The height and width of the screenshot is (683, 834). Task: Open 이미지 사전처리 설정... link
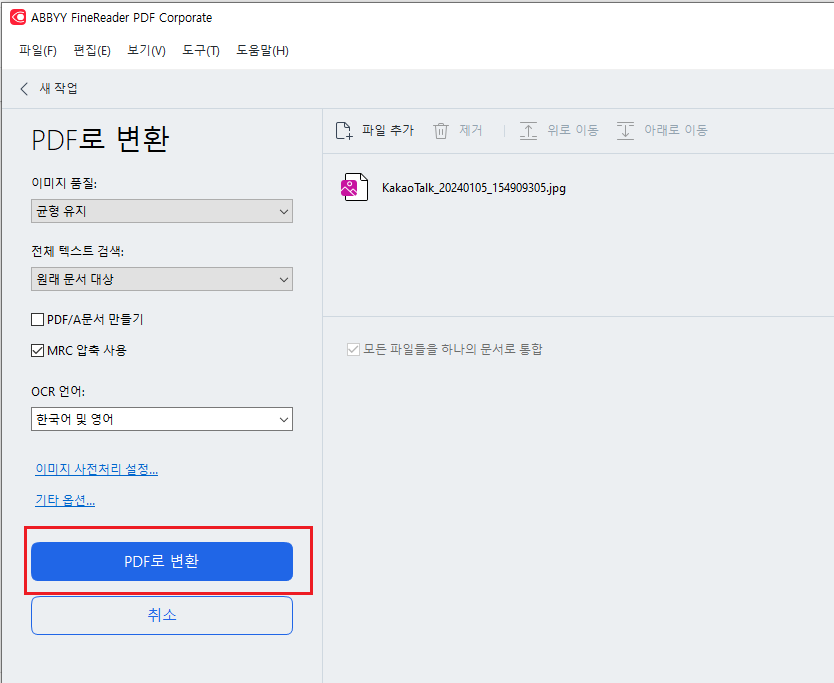tap(96, 469)
